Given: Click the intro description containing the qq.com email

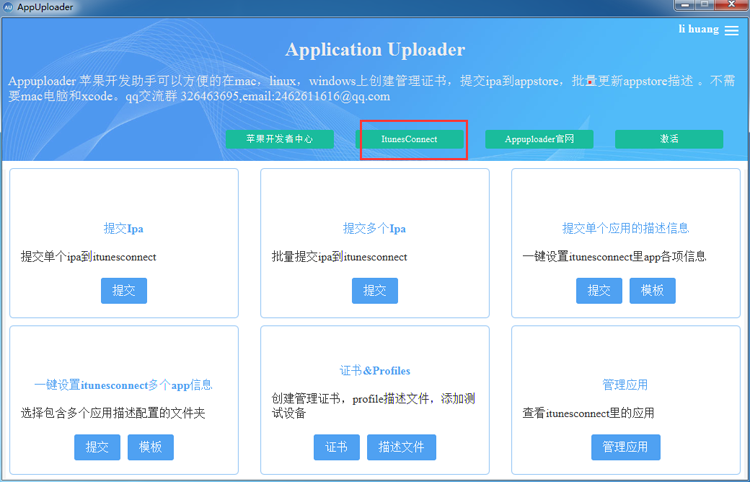Looking at the screenshot, I should (x=372, y=88).
